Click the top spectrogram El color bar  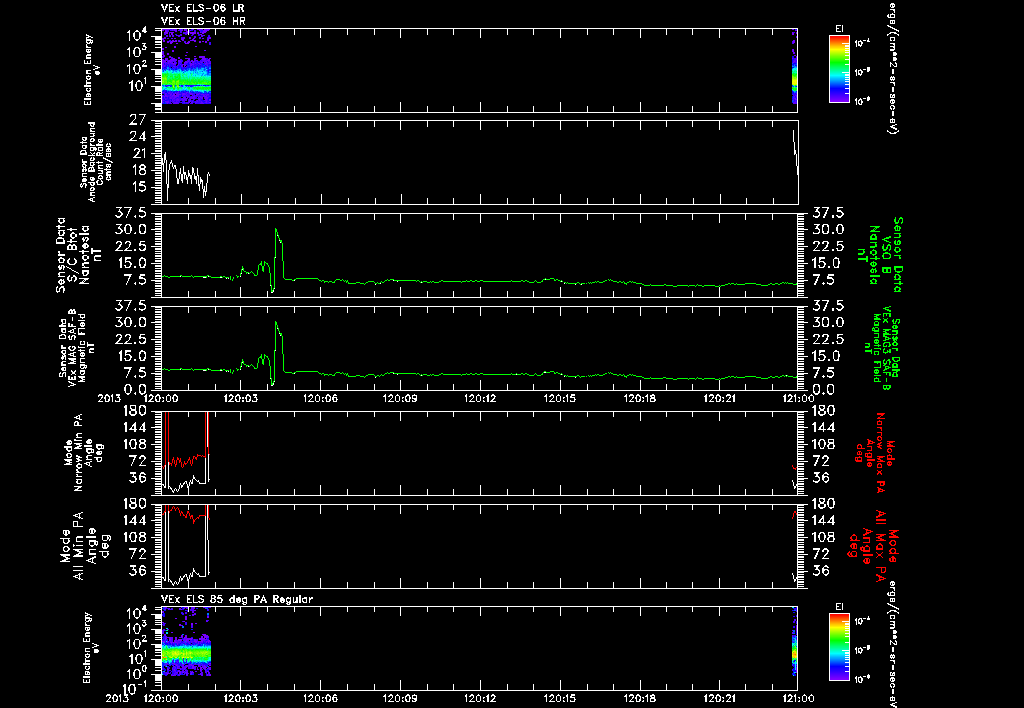(839, 69)
